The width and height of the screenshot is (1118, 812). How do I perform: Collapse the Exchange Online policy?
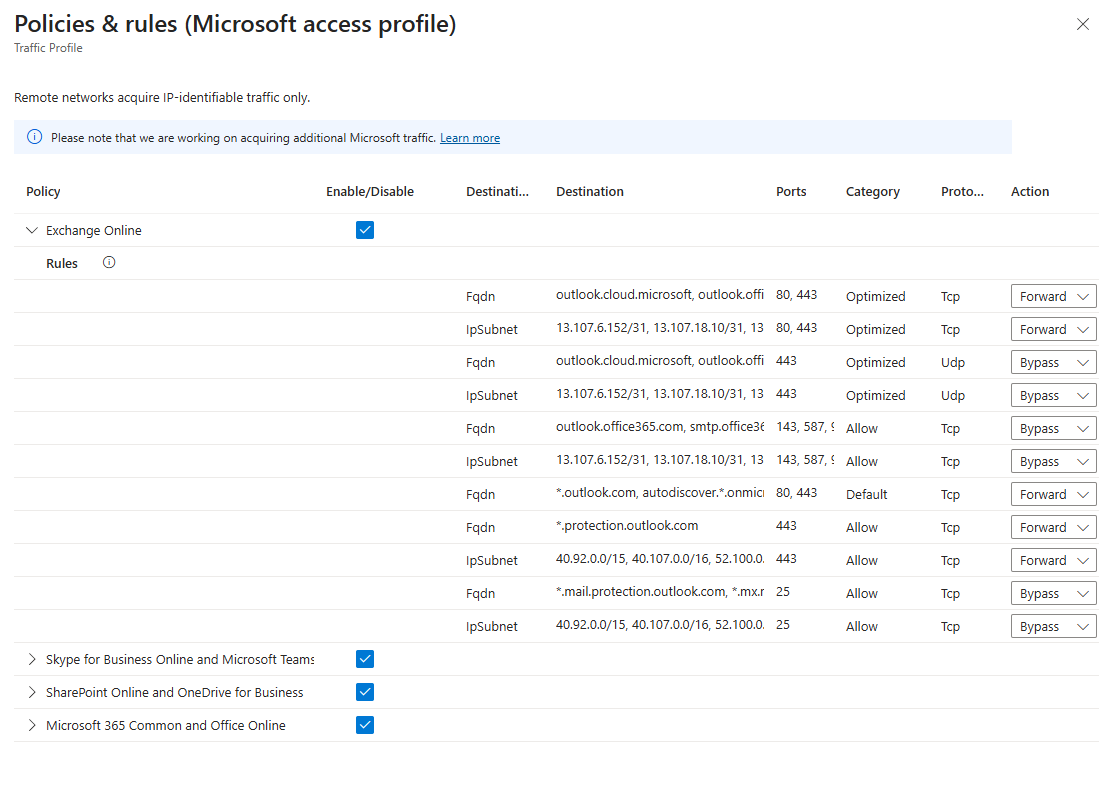(x=31, y=230)
